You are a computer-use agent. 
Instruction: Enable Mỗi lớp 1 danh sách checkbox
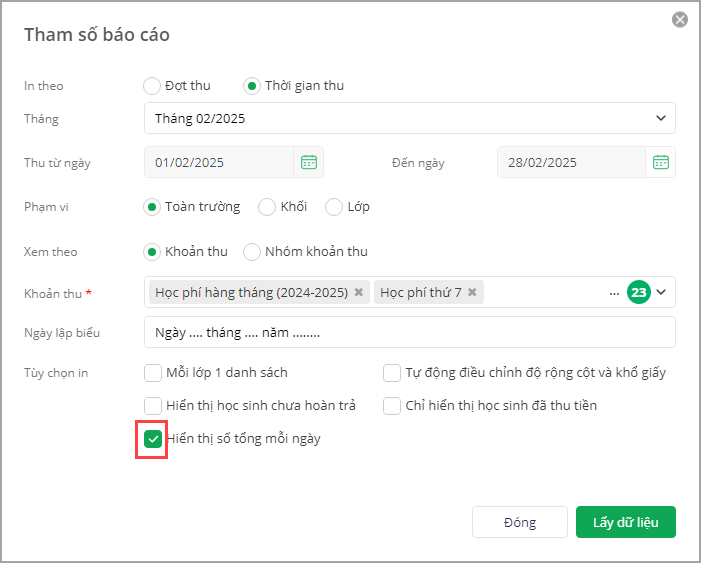(153, 373)
